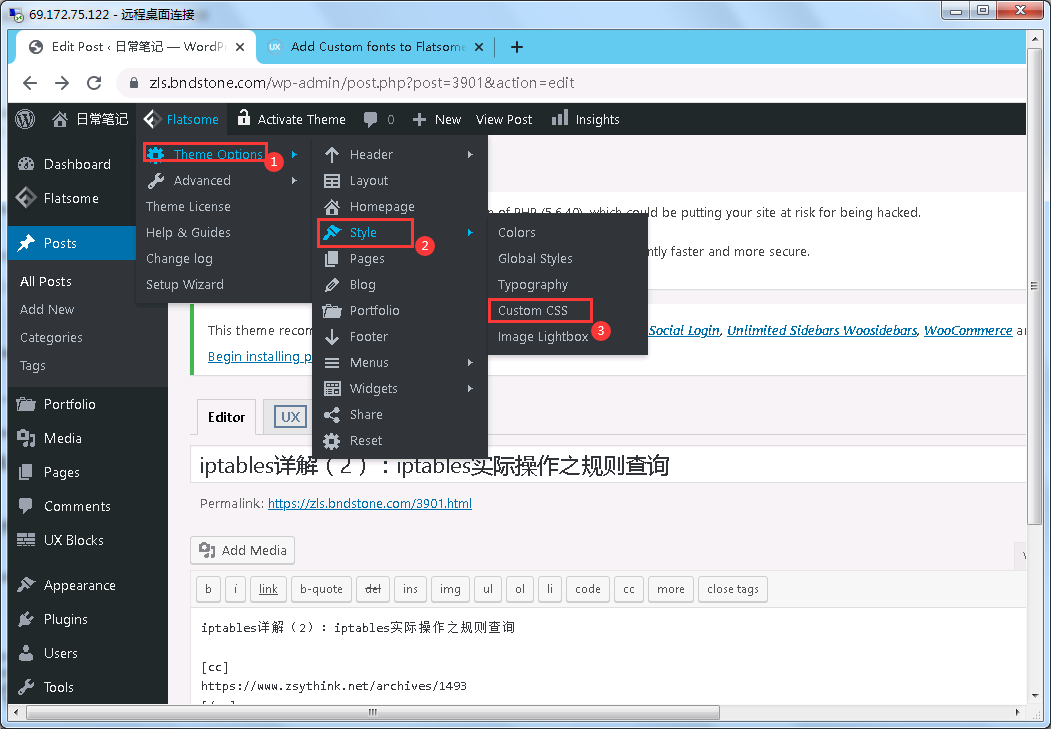The image size is (1051, 729).
Task: Click the horizontal scrollbar of the remote desktop
Action: (372, 712)
